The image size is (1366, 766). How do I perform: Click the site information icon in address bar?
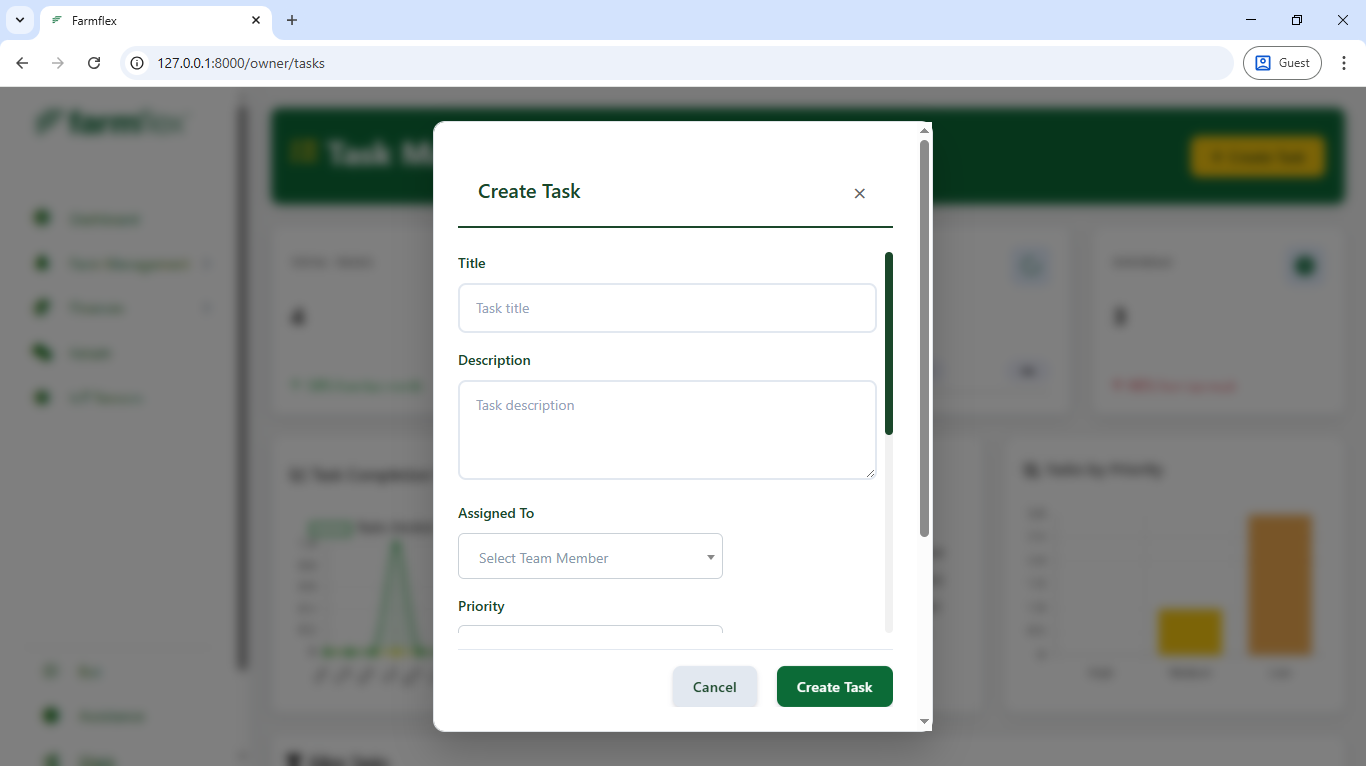point(138,63)
